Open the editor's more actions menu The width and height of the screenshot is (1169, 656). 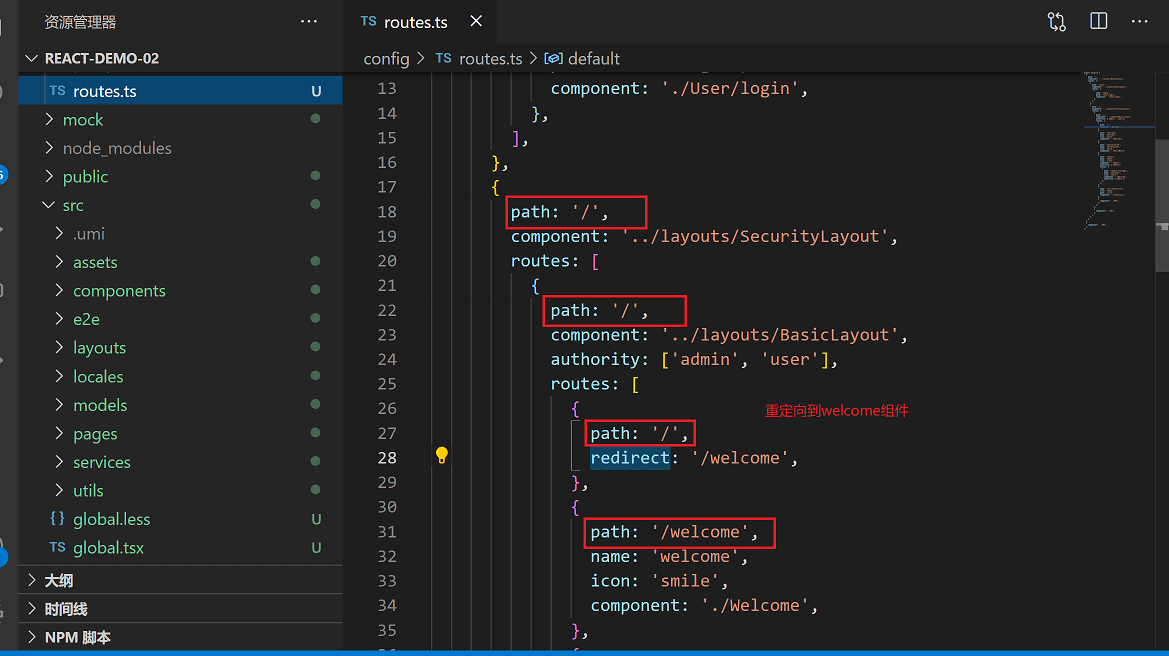point(1139,22)
